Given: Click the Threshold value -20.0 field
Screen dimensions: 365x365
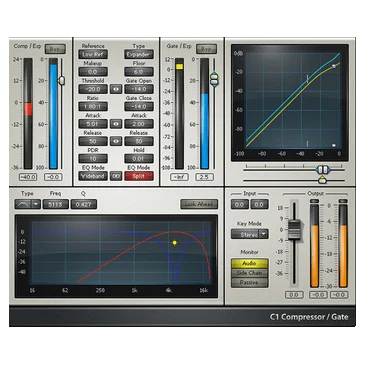Looking at the screenshot, I should coord(93,89).
